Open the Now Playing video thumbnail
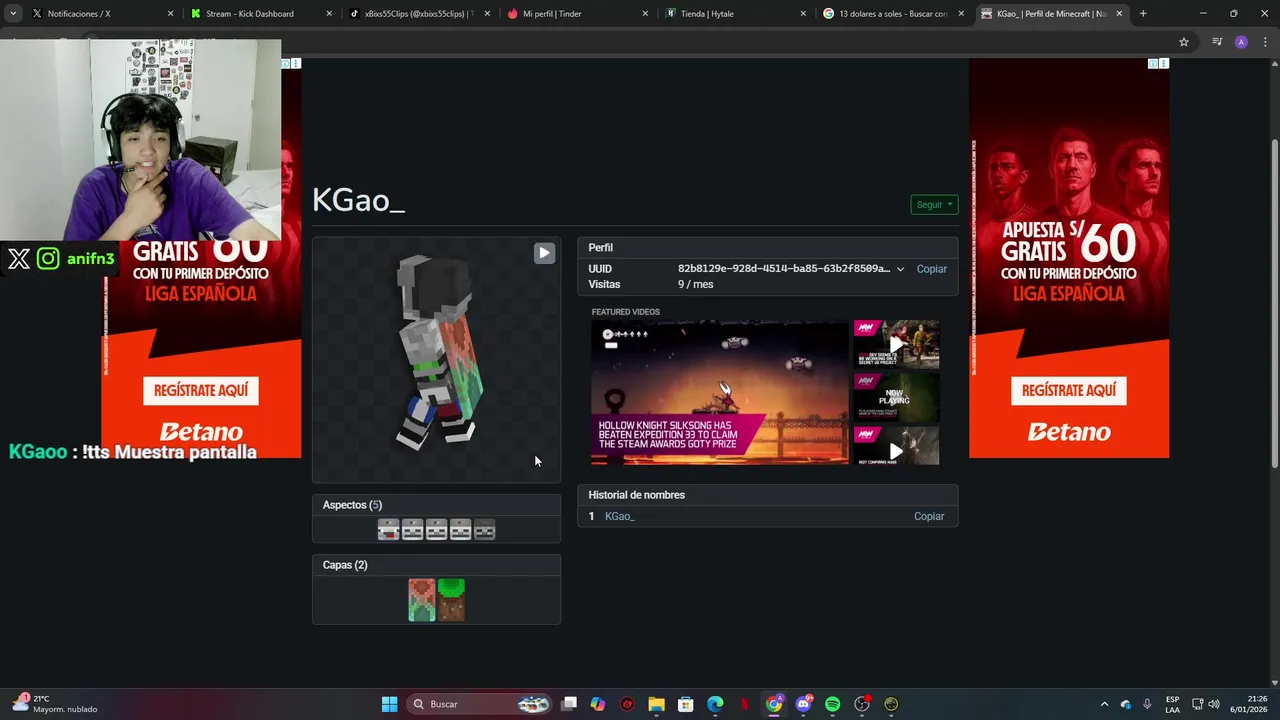Viewport: 1280px width, 720px height. pyautogui.click(x=896, y=397)
